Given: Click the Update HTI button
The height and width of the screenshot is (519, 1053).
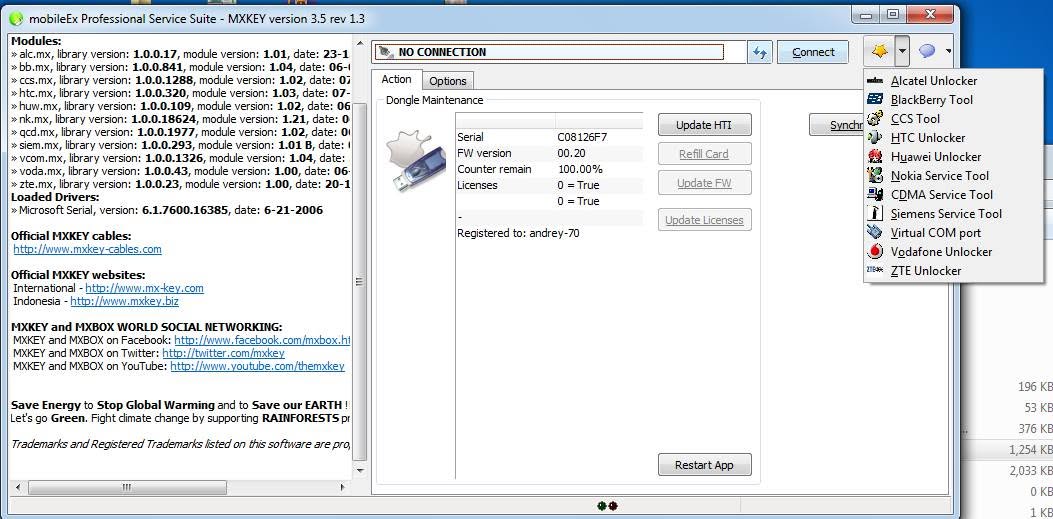Looking at the screenshot, I should click(x=704, y=125).
